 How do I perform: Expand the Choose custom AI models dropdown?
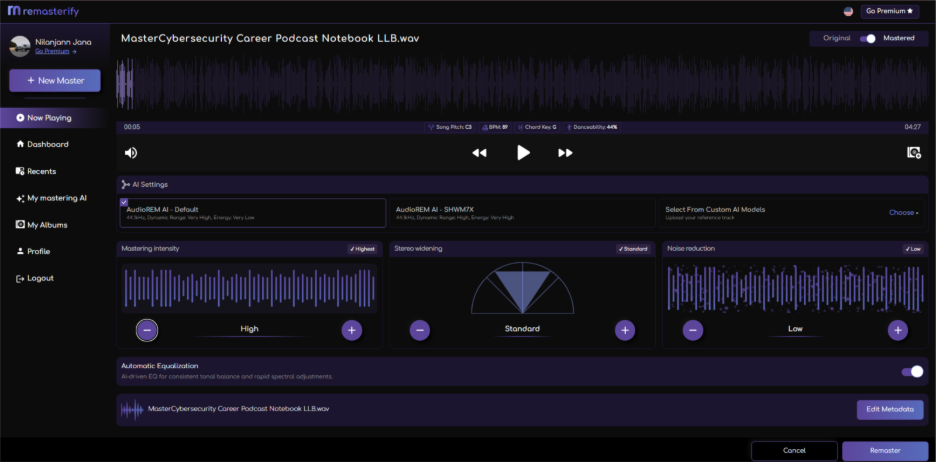point(904,213)
